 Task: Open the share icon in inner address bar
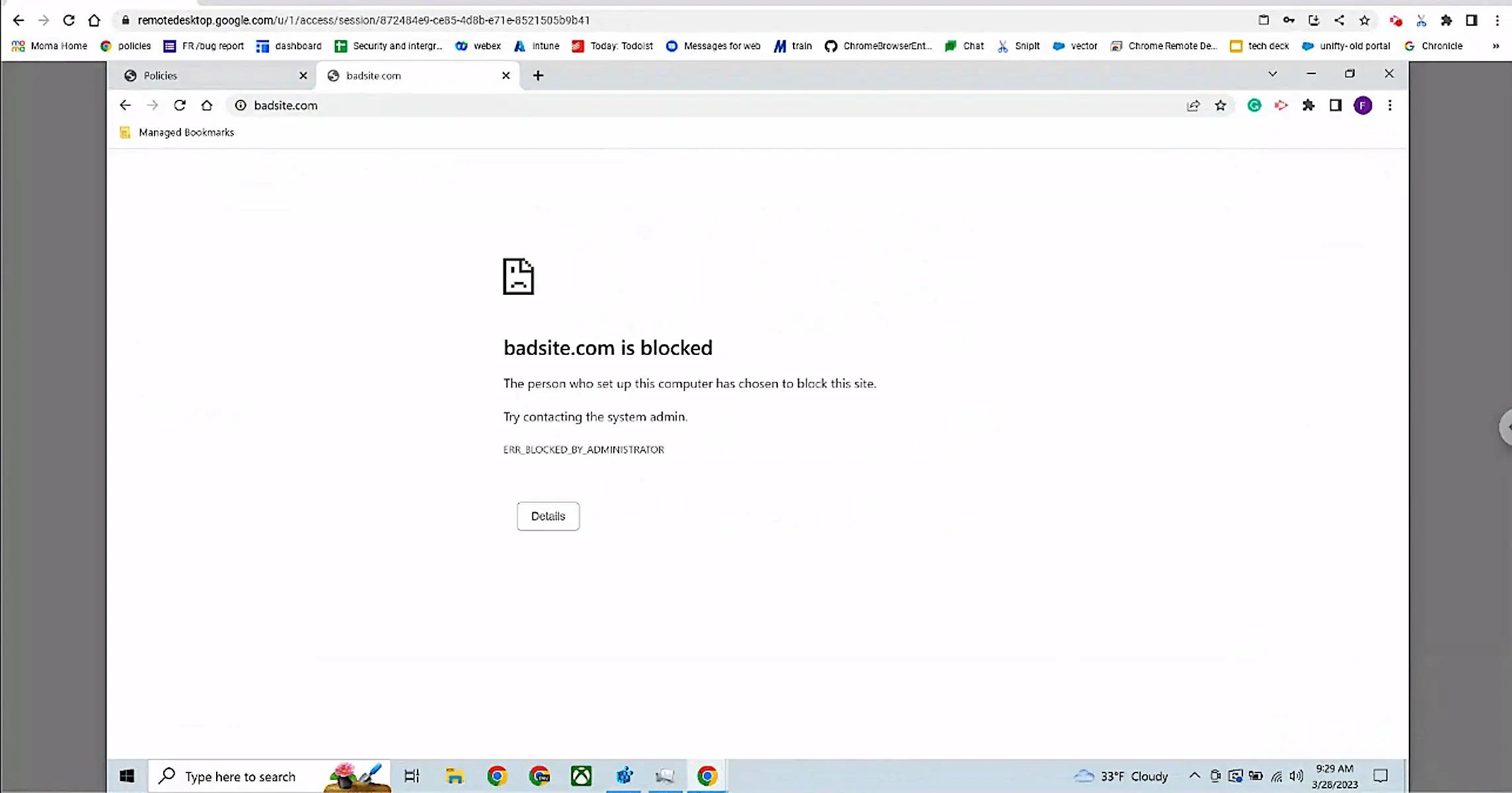coord(1193,106)
